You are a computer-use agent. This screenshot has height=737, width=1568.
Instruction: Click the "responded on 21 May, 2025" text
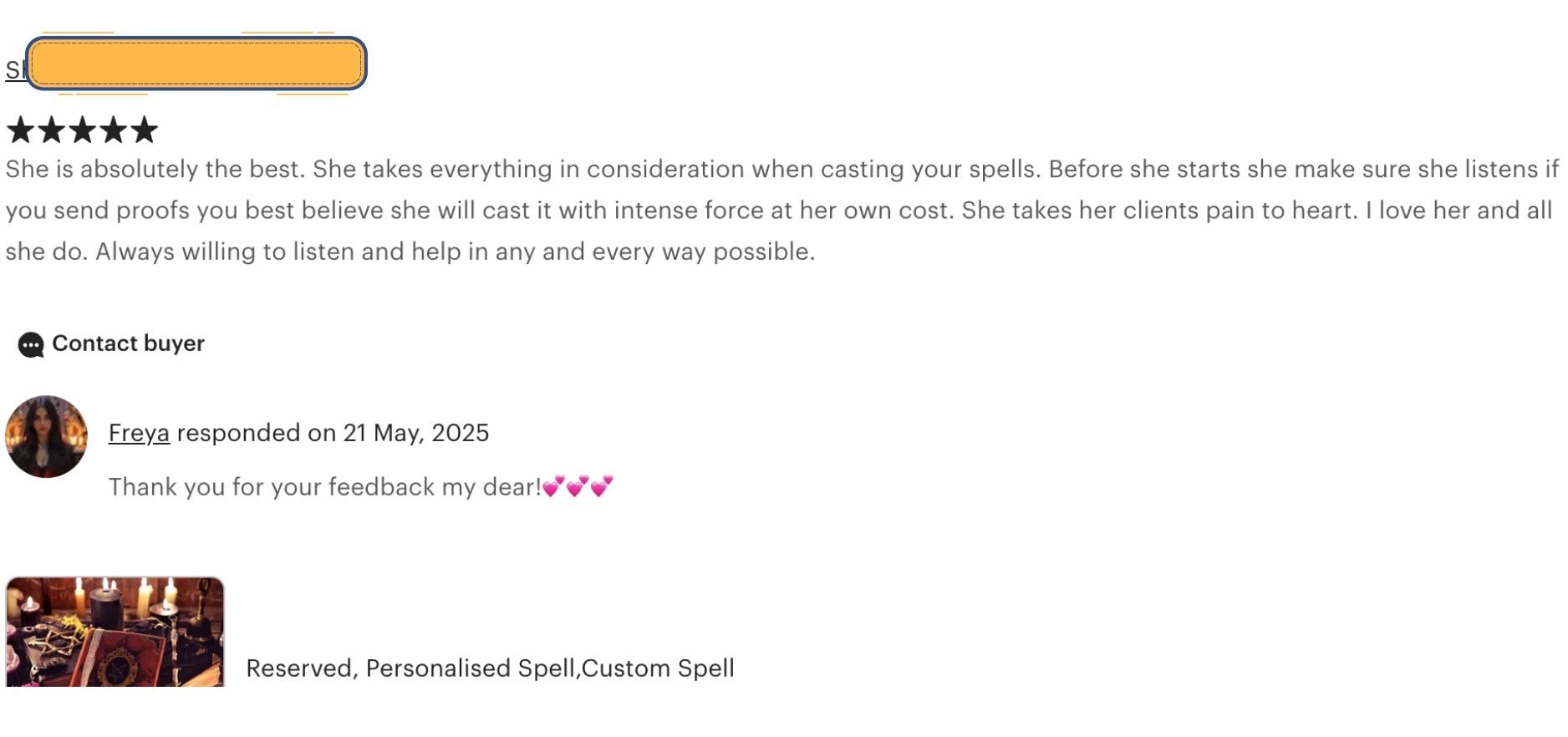click(333, 433)
